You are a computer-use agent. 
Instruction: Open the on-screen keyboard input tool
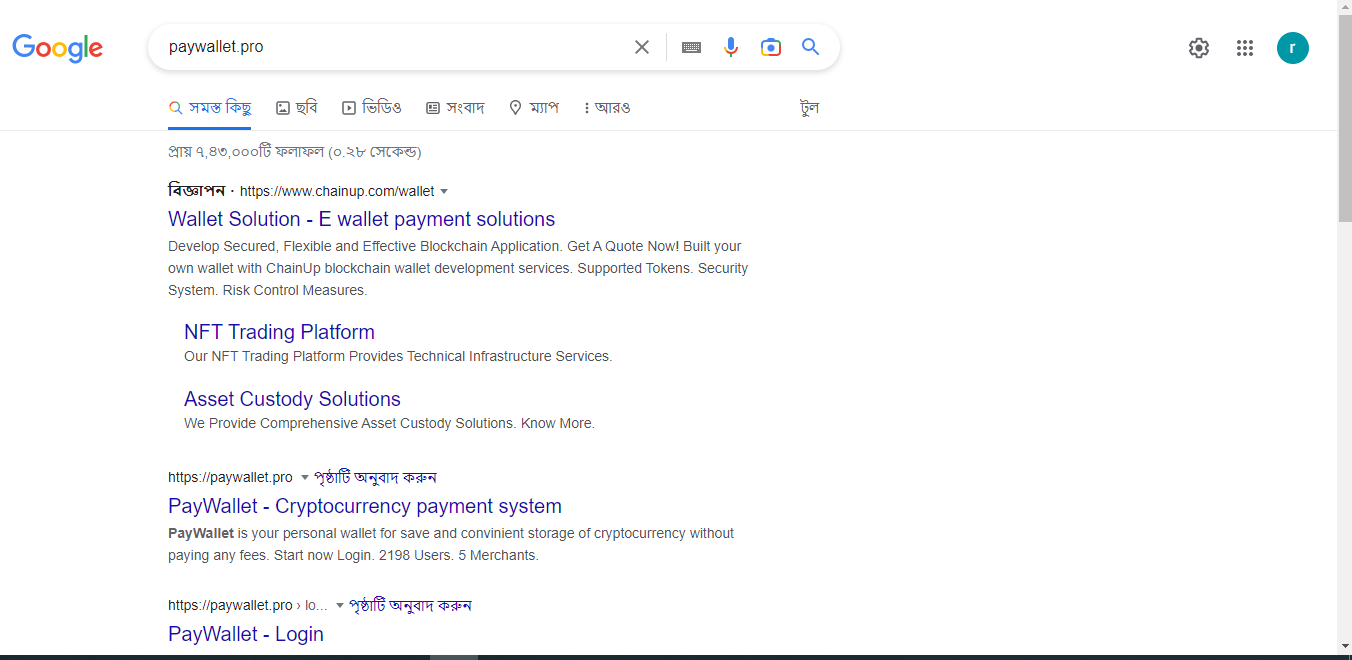click(691, 47)
